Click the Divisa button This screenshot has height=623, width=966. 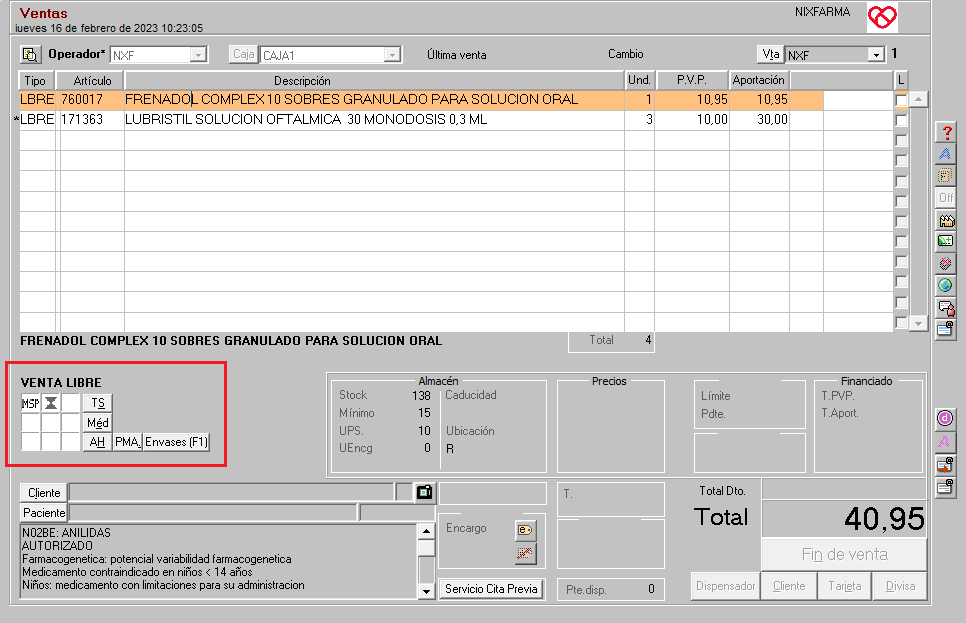[x=900, y=585]
